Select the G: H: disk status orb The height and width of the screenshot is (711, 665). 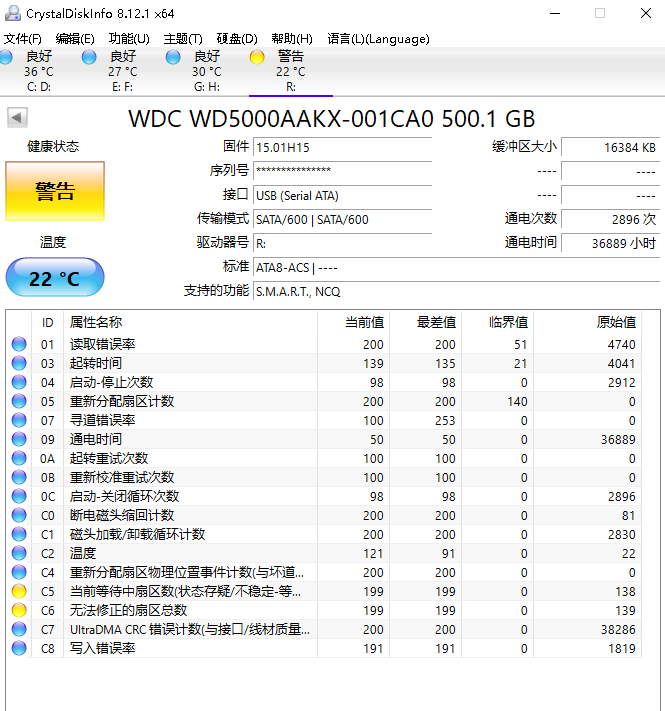(173, 57)
